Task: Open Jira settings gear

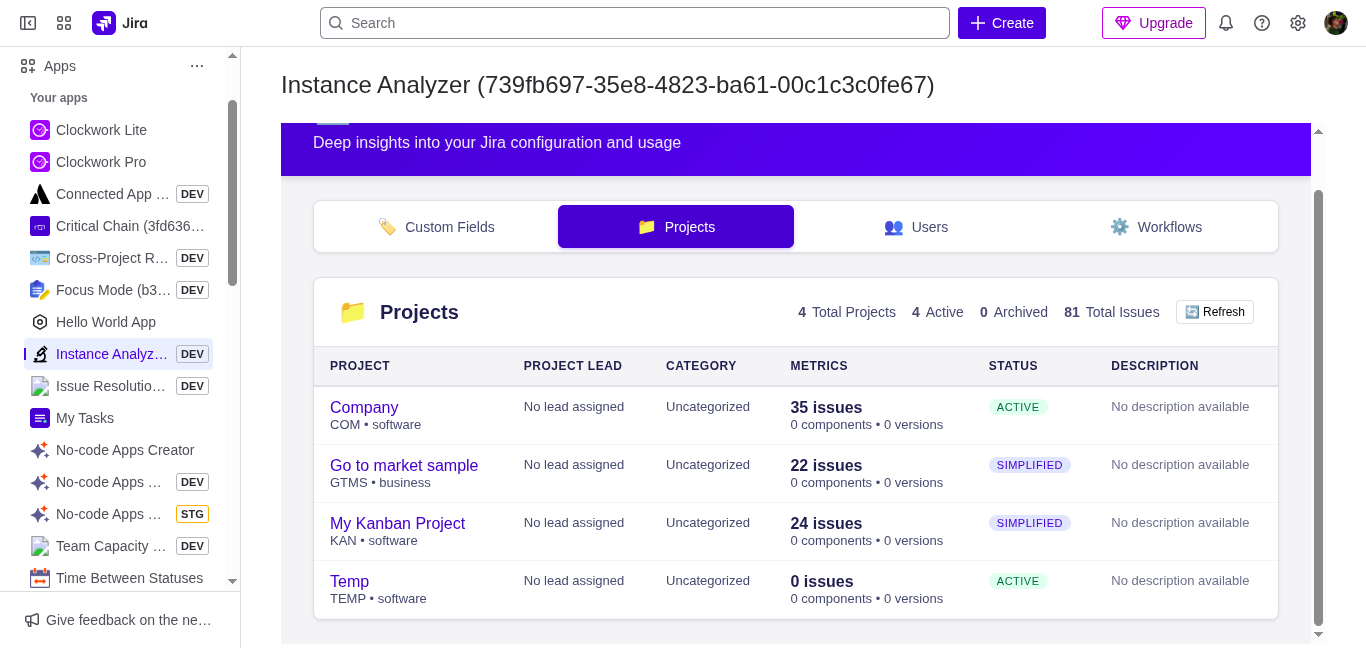Action: click(x=1298, y=22)
